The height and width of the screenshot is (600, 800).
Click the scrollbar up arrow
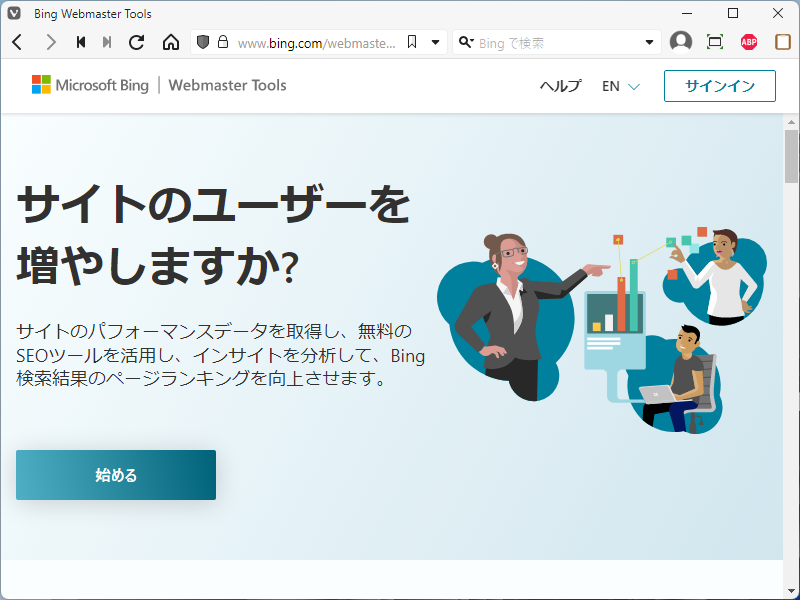pyautogui.click(x=791, y=122)
